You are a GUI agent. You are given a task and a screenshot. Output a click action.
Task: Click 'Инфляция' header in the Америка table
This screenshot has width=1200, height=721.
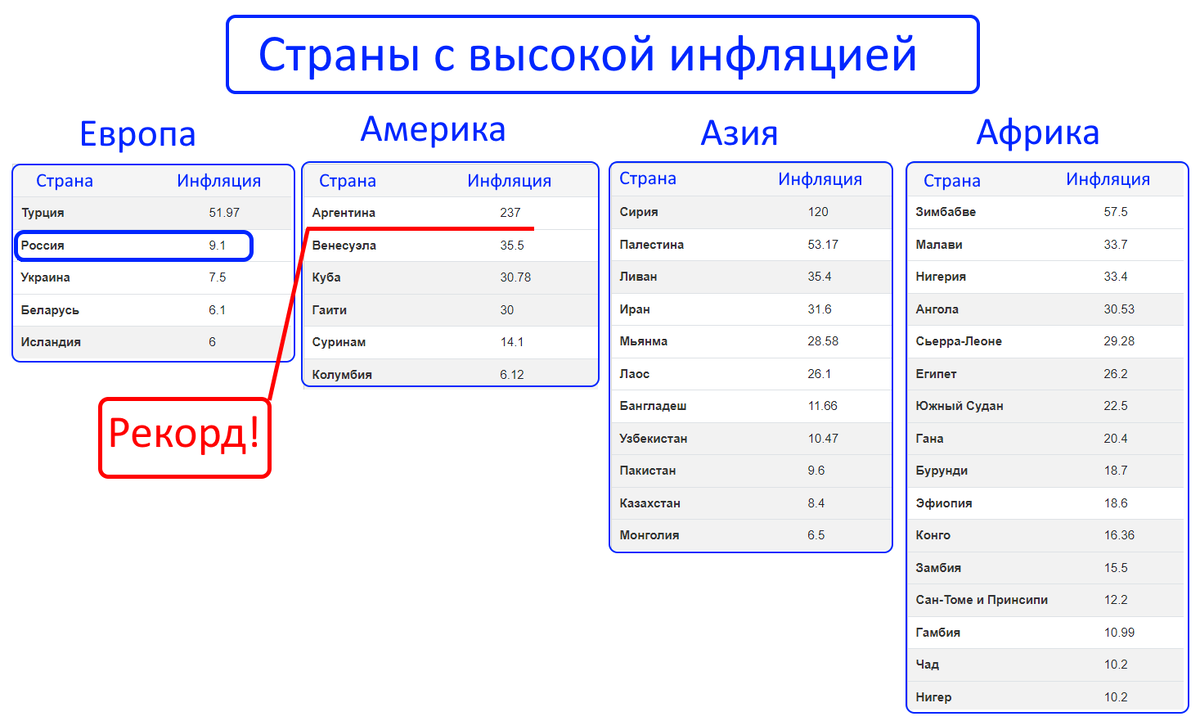tap(509, 181)
